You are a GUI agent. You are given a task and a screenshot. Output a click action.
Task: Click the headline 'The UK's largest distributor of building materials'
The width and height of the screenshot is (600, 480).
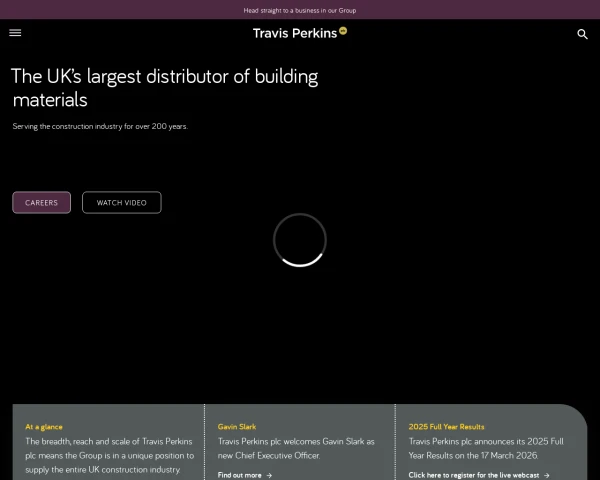(165, 88)
